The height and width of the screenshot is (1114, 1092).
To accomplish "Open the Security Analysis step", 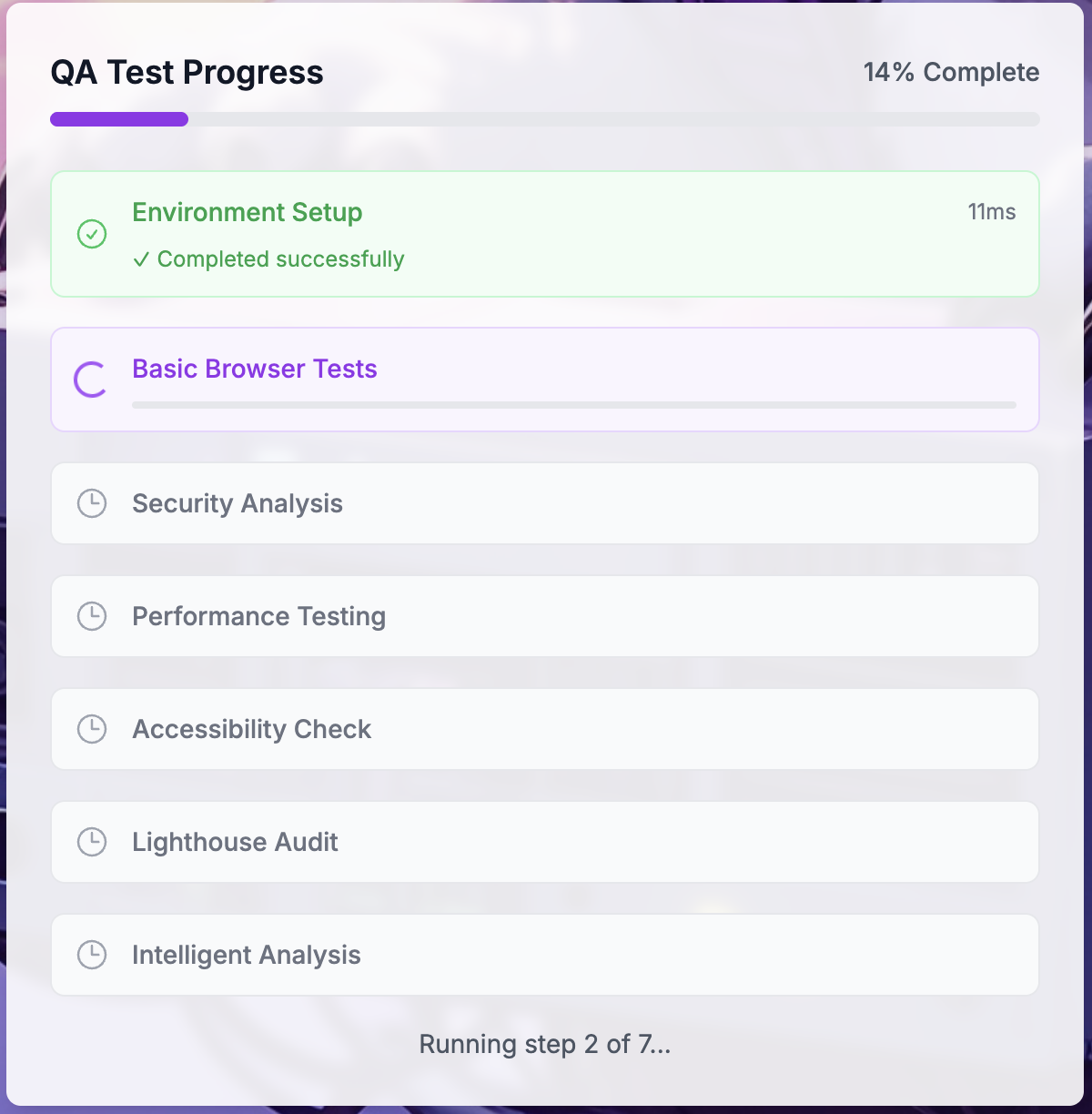I will (x=238, y=503).
